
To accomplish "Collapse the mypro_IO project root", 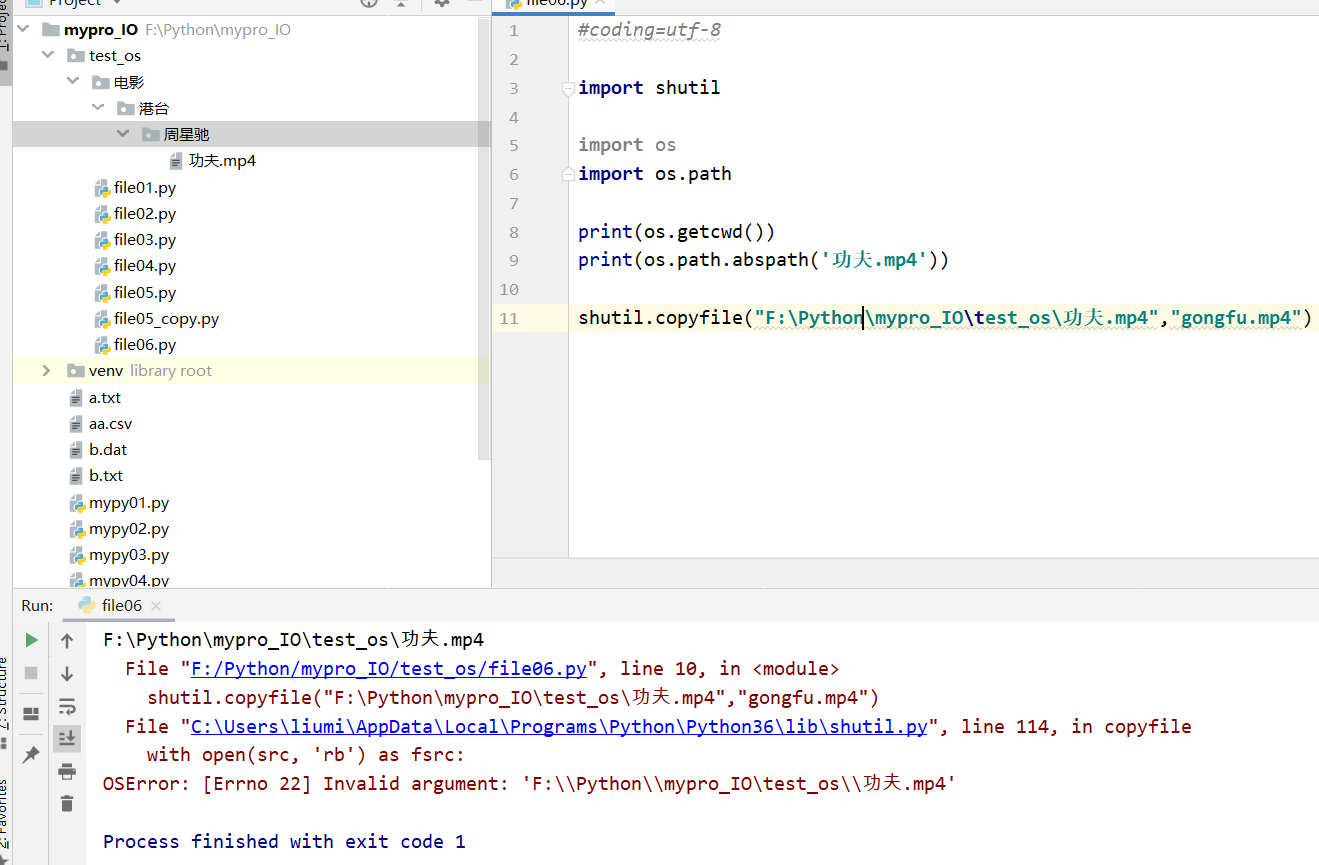I will click(22, 30).
